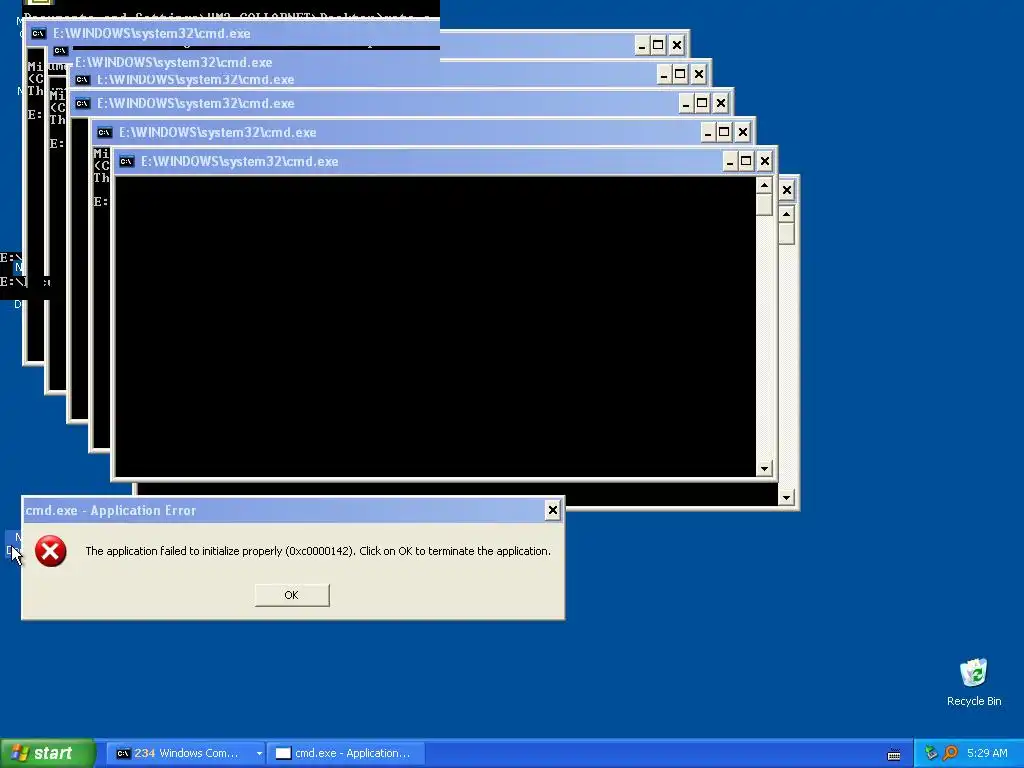Click inside the frontmost cmd console area
Image resolution: width=1024 pixels, height=768 pixels.
(435, 327)
